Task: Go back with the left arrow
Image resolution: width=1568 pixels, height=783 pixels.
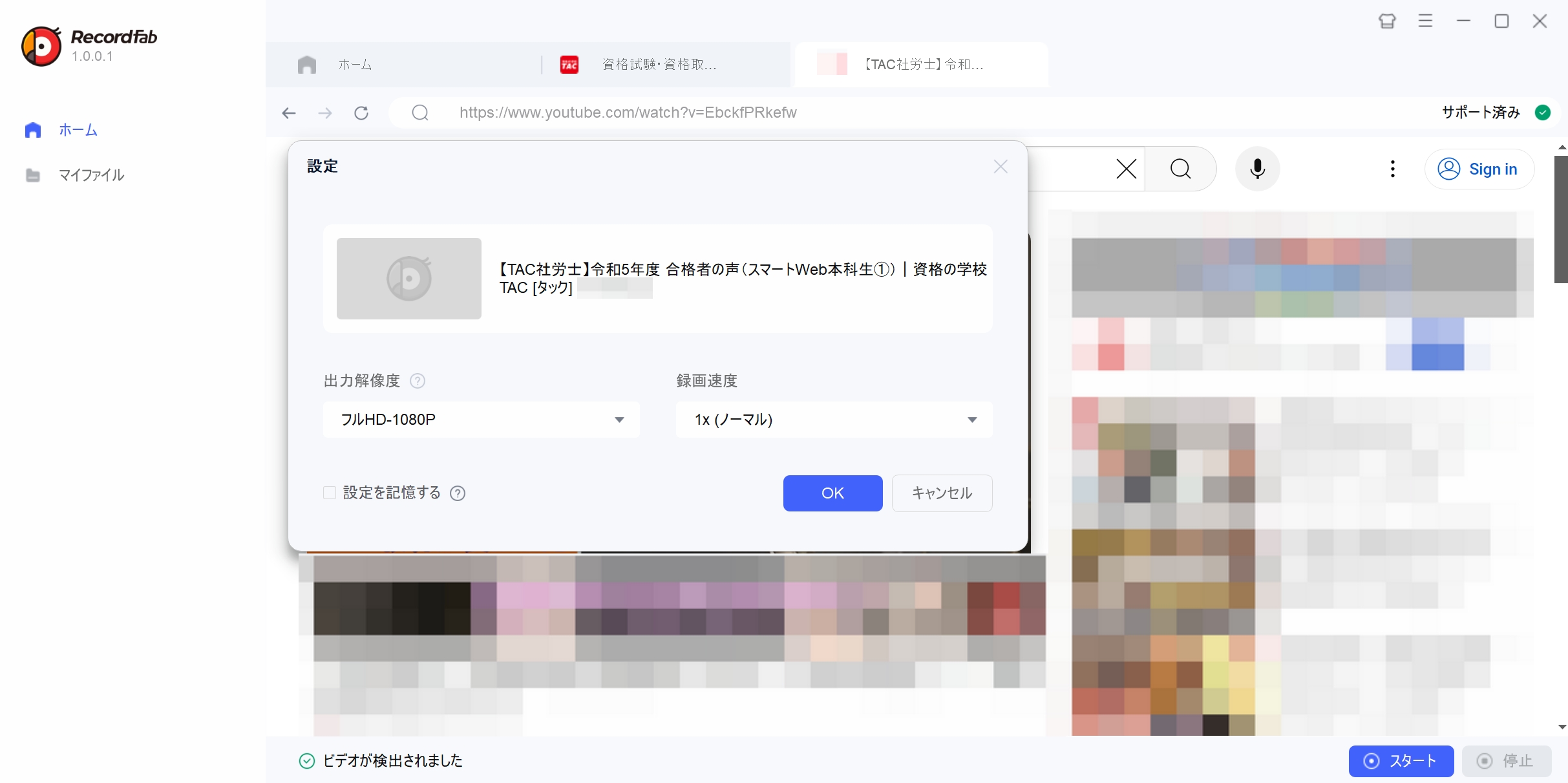Action: click(289, 113)
